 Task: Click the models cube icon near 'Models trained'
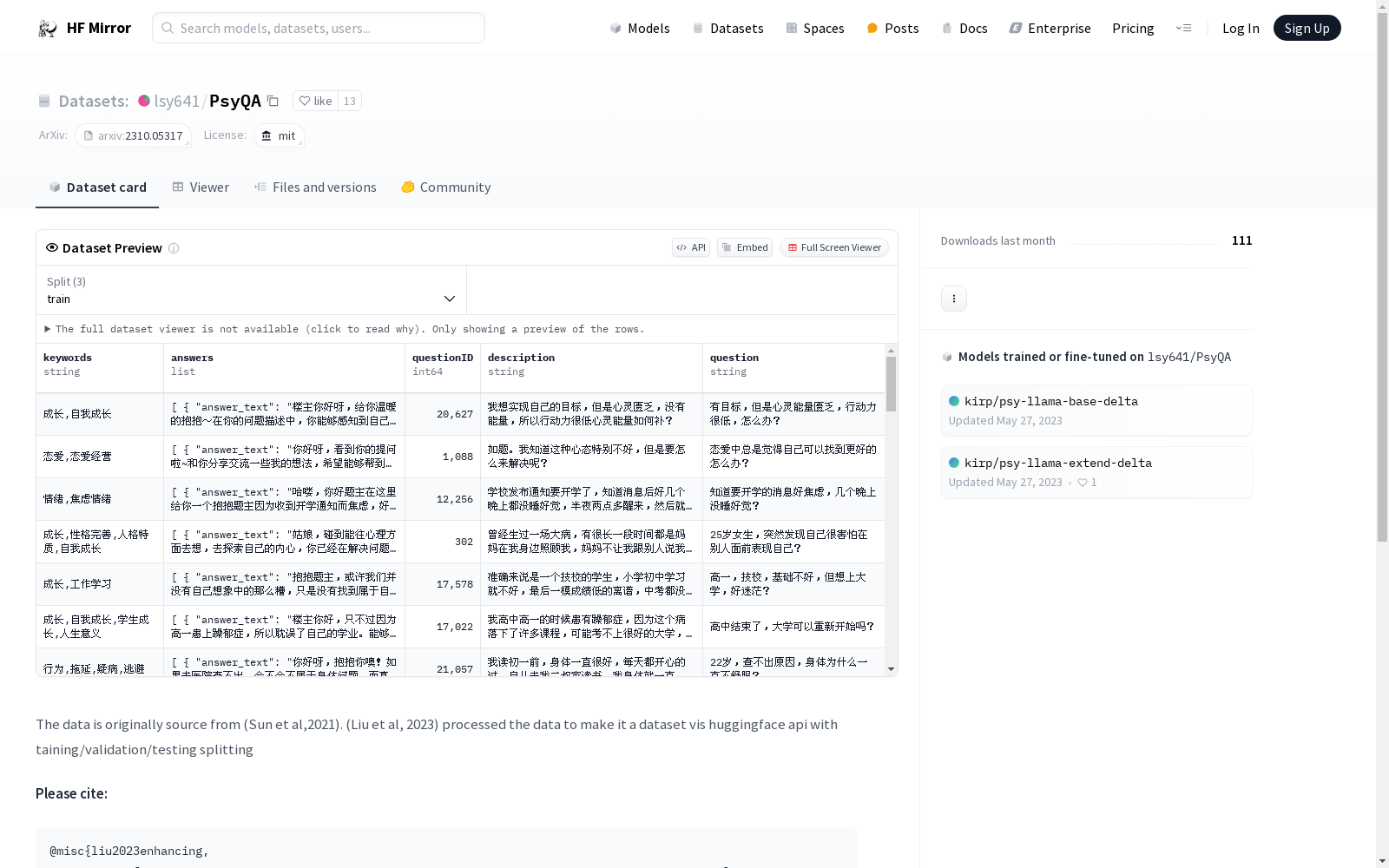[947, 357]
